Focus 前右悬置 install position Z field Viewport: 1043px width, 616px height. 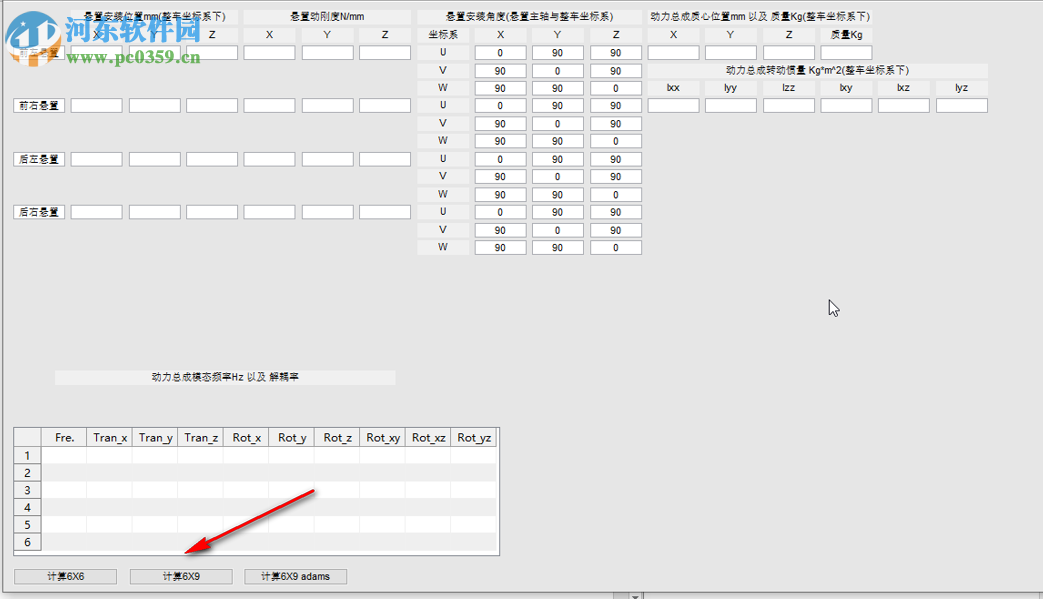(212, 105)
